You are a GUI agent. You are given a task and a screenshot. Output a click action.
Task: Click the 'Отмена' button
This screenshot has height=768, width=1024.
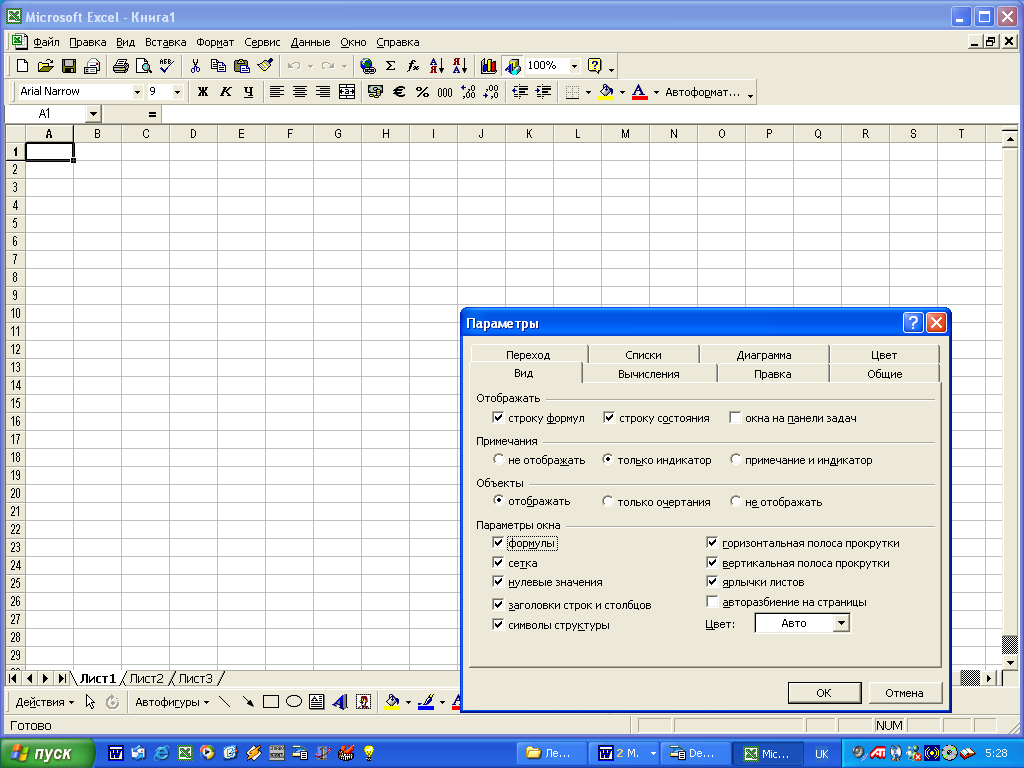[904, 693]
